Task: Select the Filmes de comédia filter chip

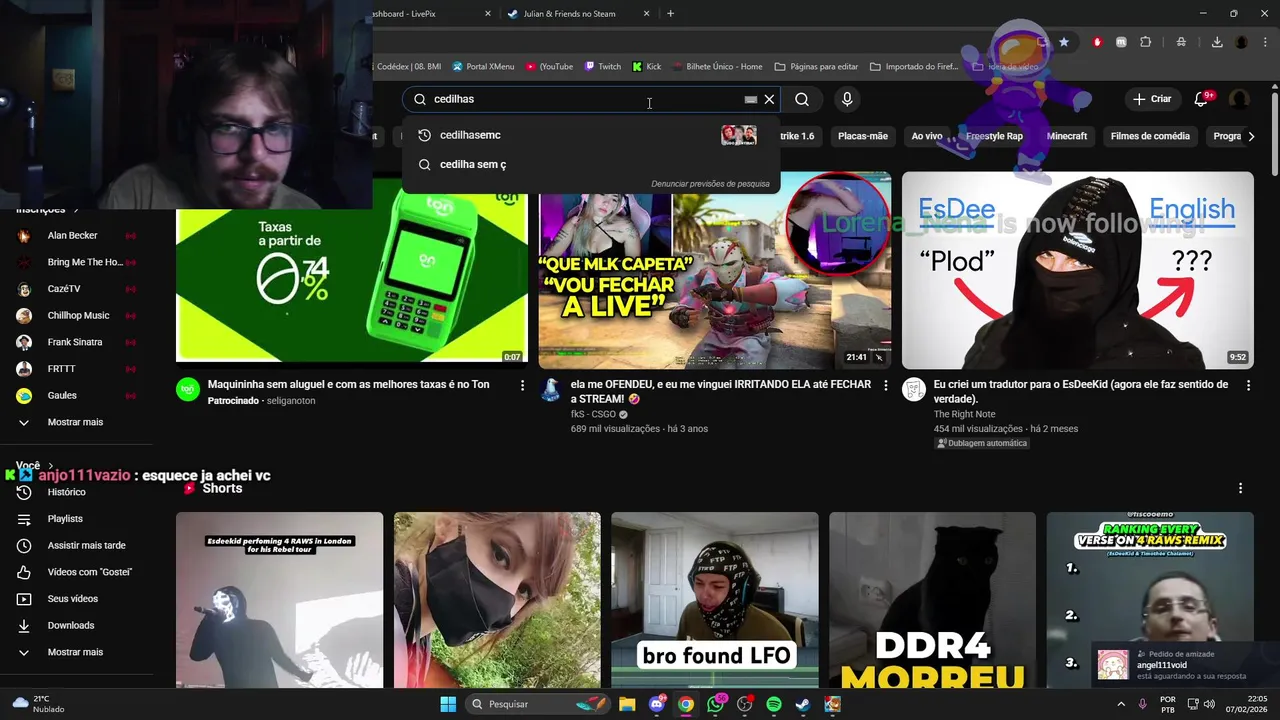Action: pyautogui.click(x=1150, y=136)
